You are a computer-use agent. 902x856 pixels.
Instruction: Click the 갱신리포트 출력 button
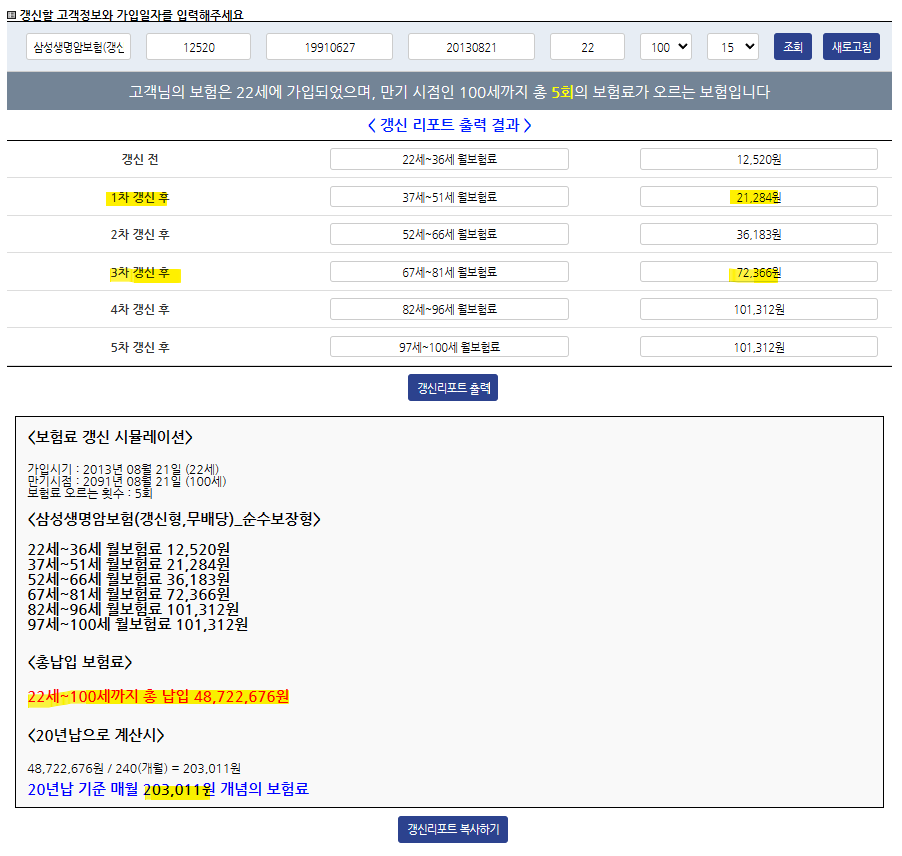tap(452, 388)
